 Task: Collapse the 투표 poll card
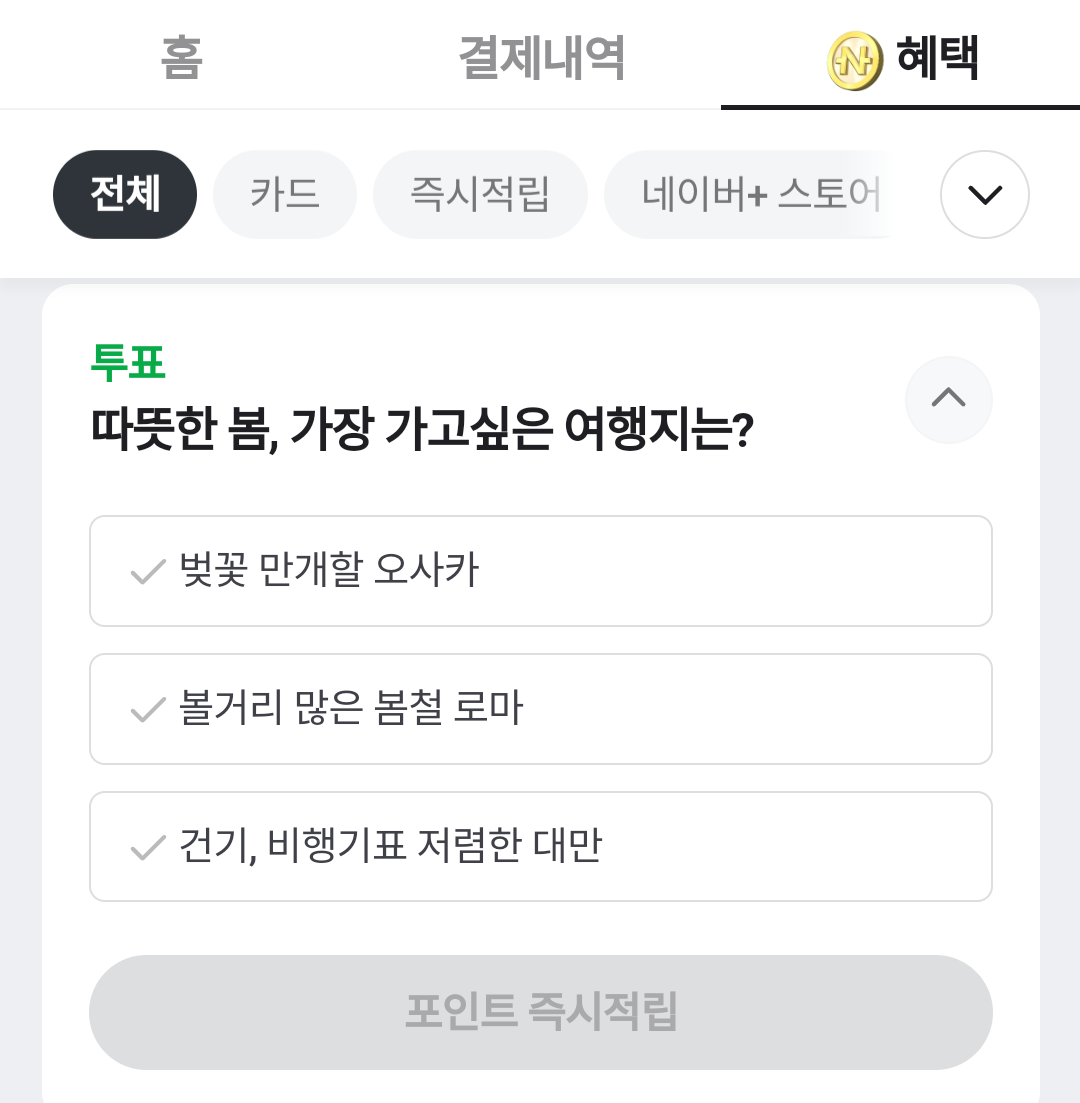(948, 399)
